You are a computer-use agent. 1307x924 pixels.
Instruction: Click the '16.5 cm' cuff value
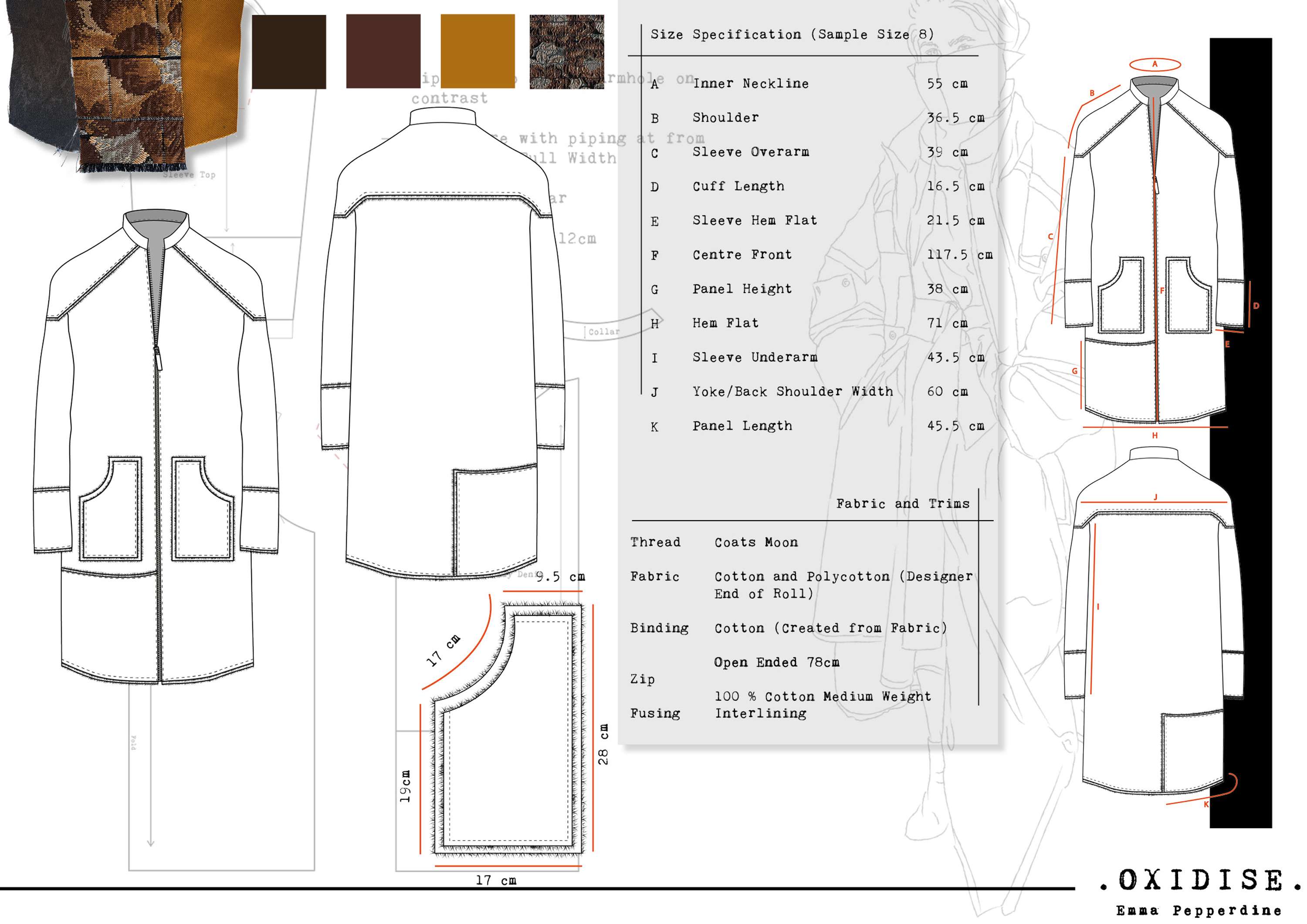click(x=955, y=186)
